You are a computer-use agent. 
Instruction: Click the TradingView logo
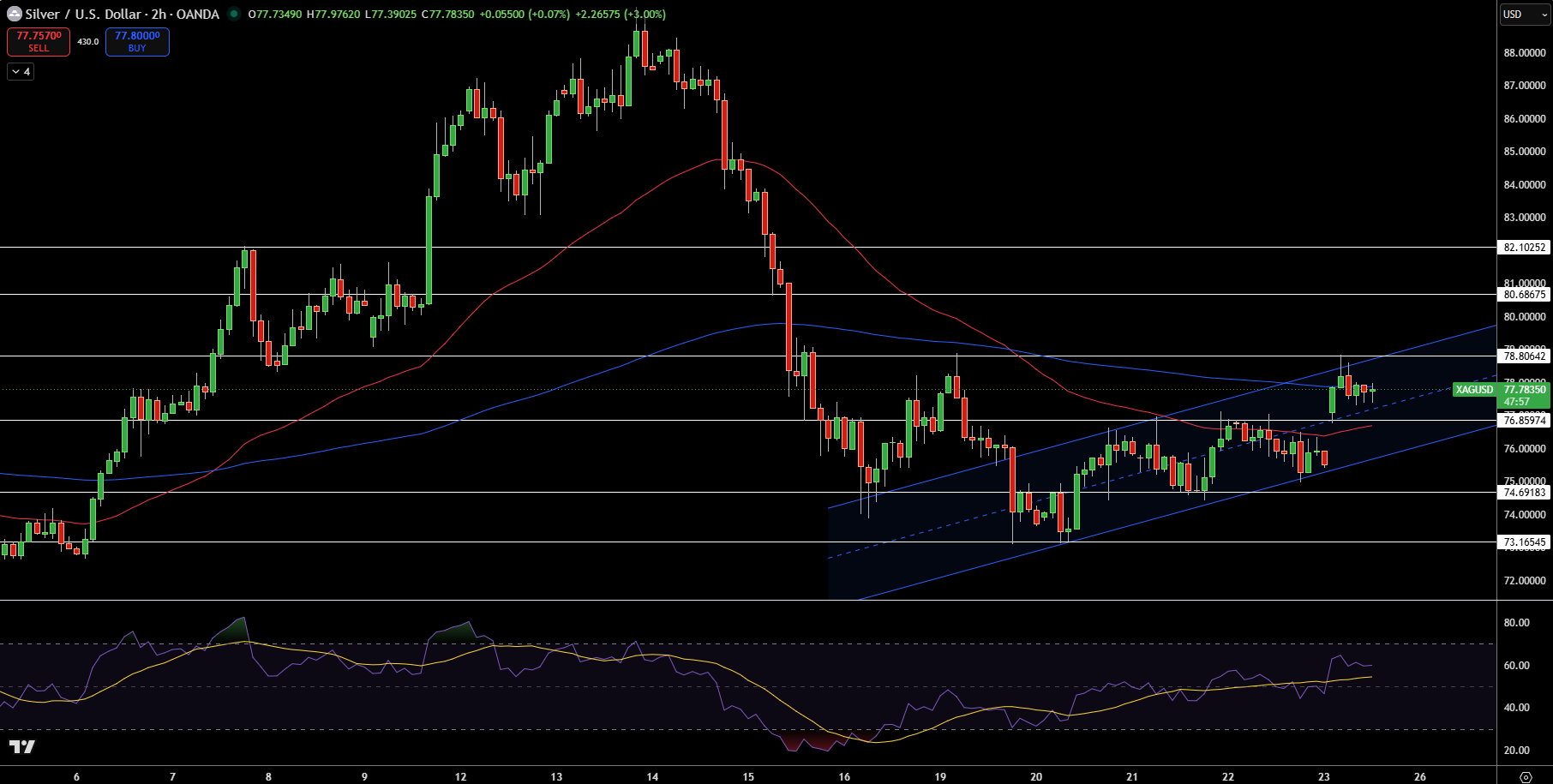(22, 747)
